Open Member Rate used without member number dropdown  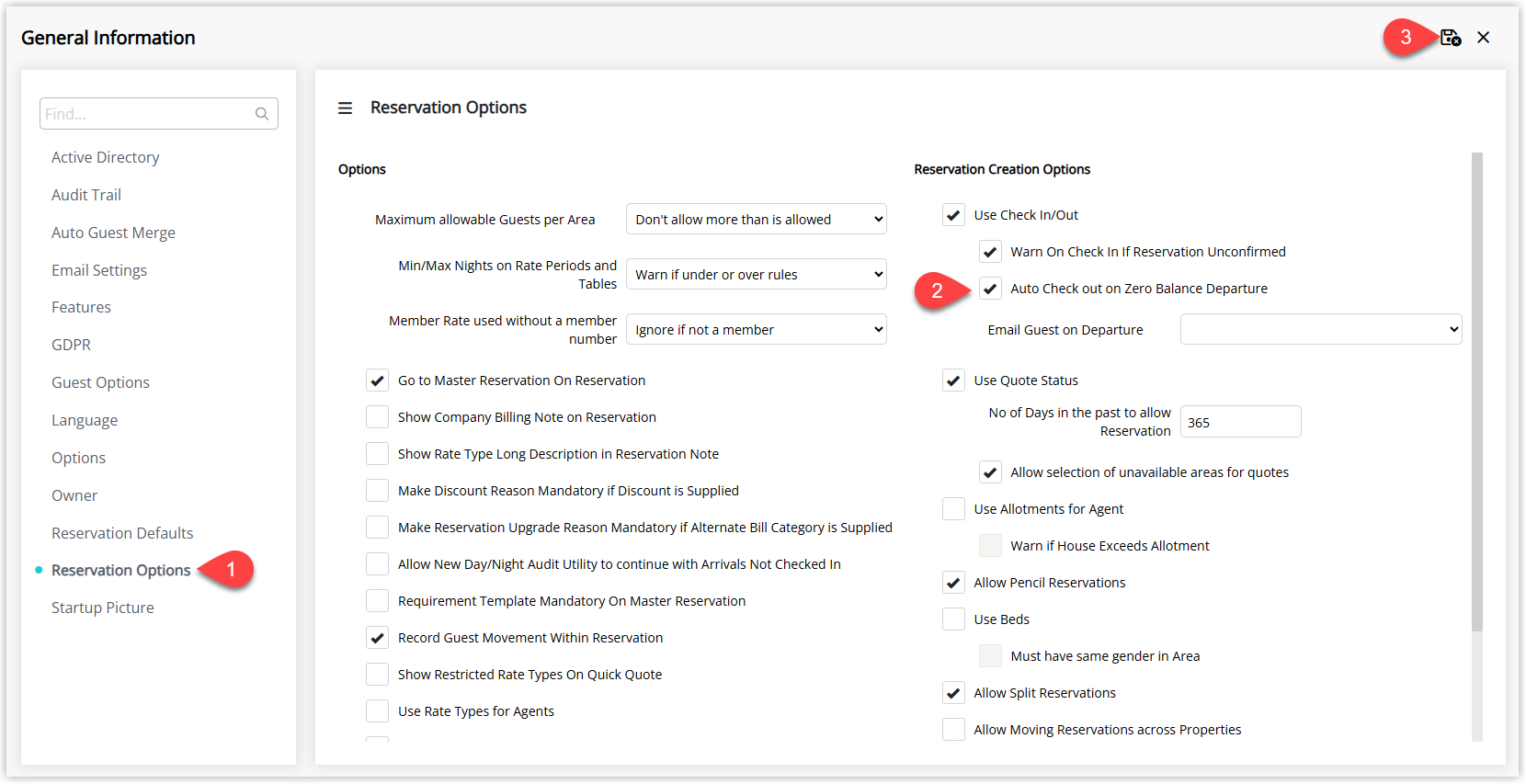coord(756,330)
